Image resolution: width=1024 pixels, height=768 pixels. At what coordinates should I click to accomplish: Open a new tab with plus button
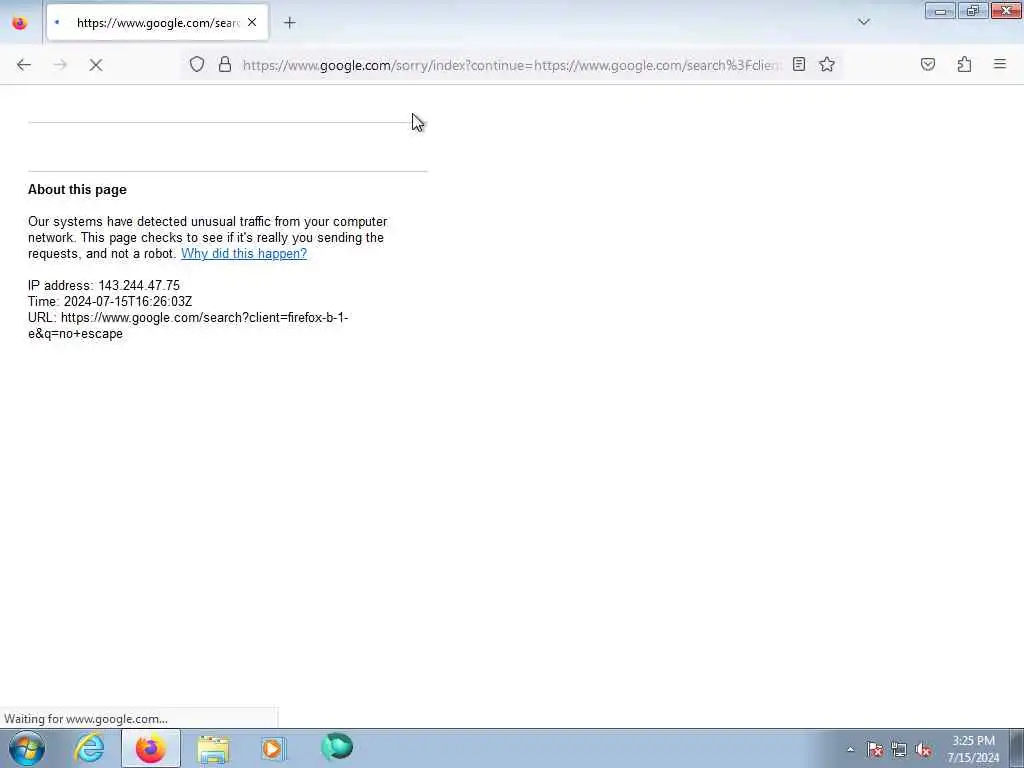coord(289,23)
